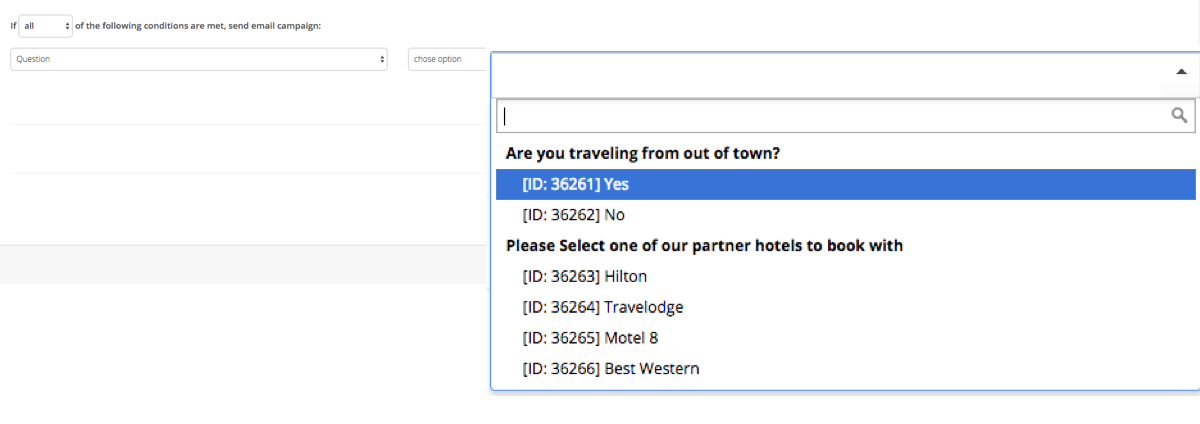The height and width of the screenshot is (424, 1200).
Task: Click the word 'Question' in the first select
Action: 33,59
